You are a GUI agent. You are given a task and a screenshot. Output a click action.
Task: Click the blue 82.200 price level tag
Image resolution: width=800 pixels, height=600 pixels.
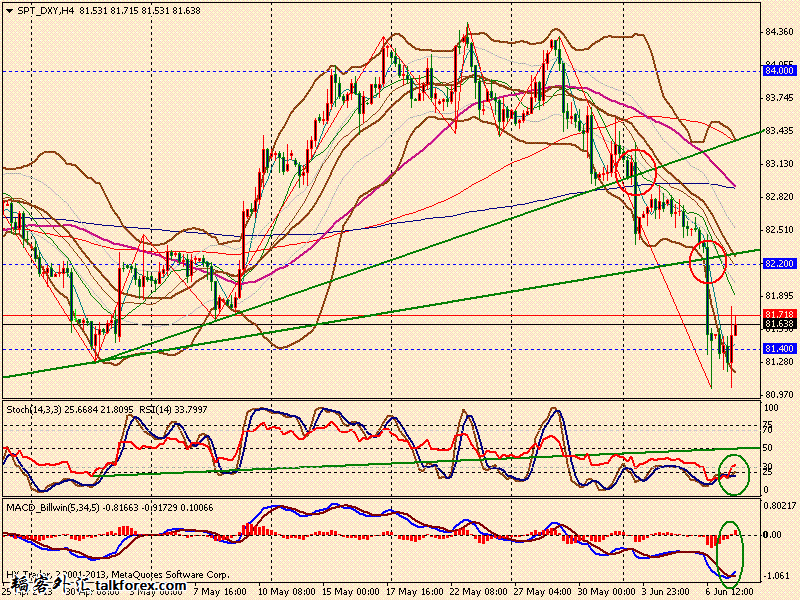(x=779, y=263)
